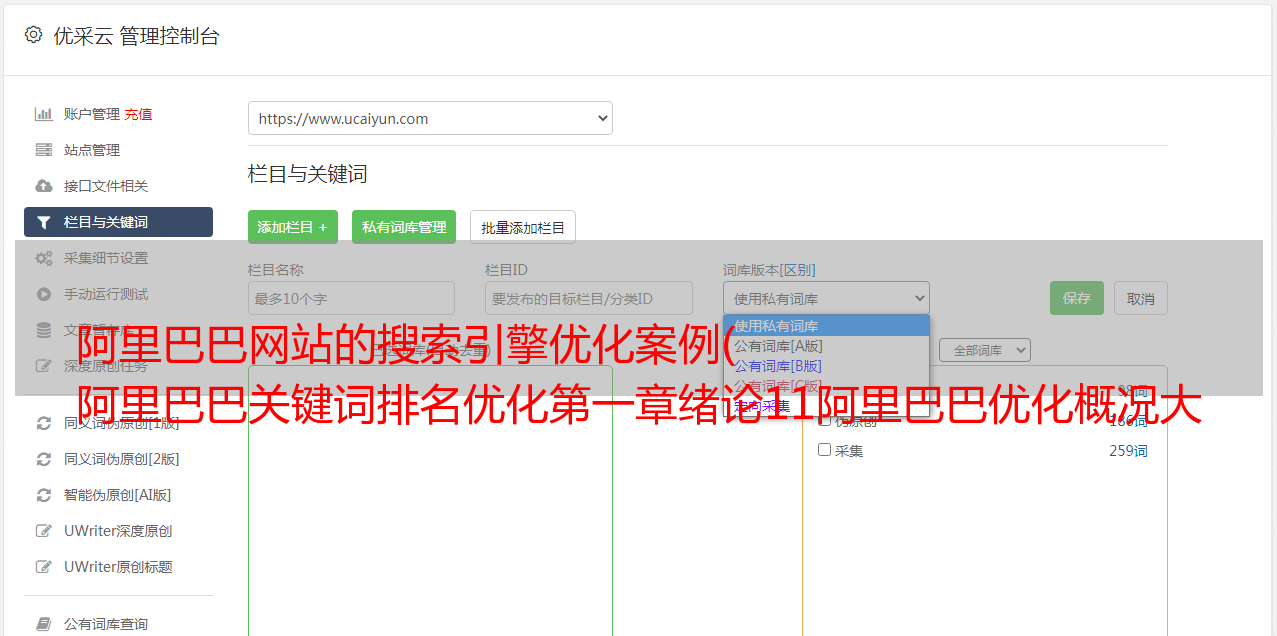Click the refresh icon of 同义词伪原创[2版]

[x=43, y=459]
